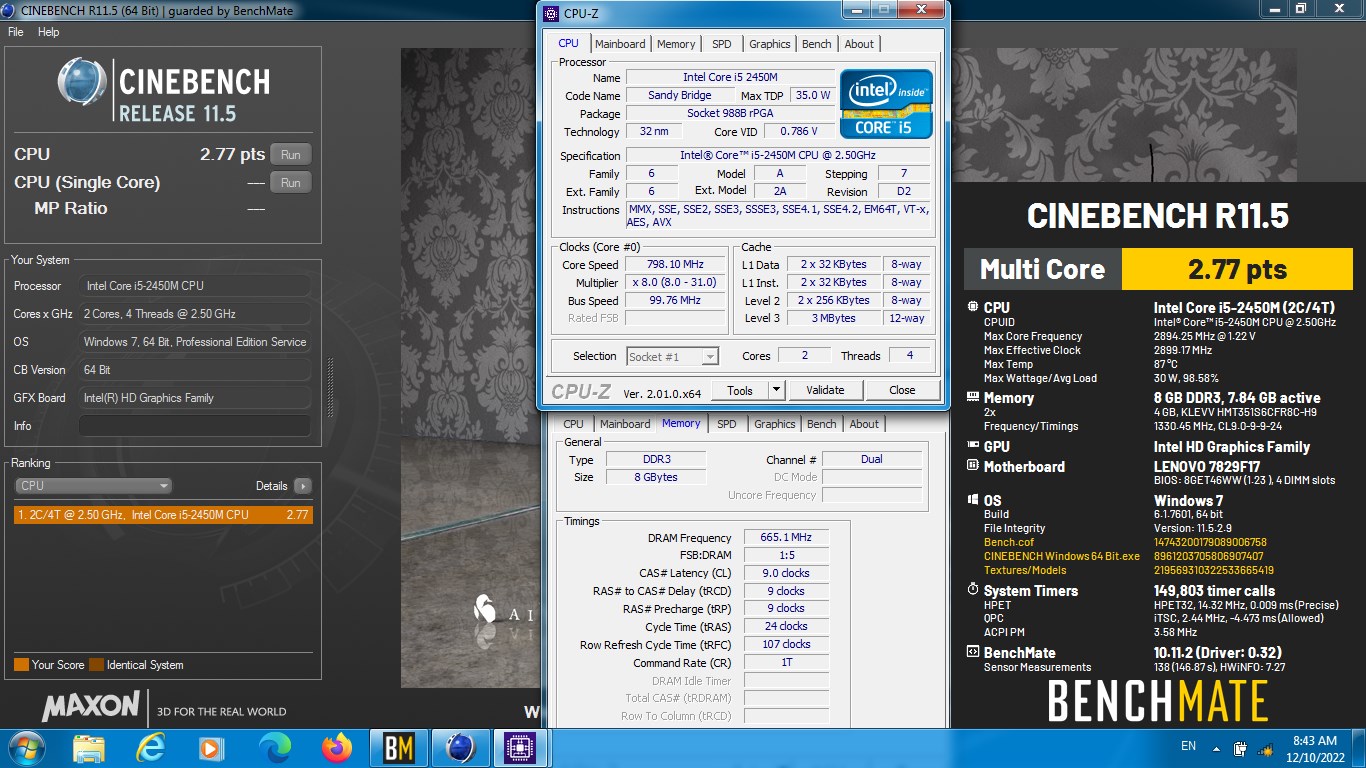Click the Info text field in Cinebench
This screenshot has height=768, width=1366.
[x=195, y=426]
